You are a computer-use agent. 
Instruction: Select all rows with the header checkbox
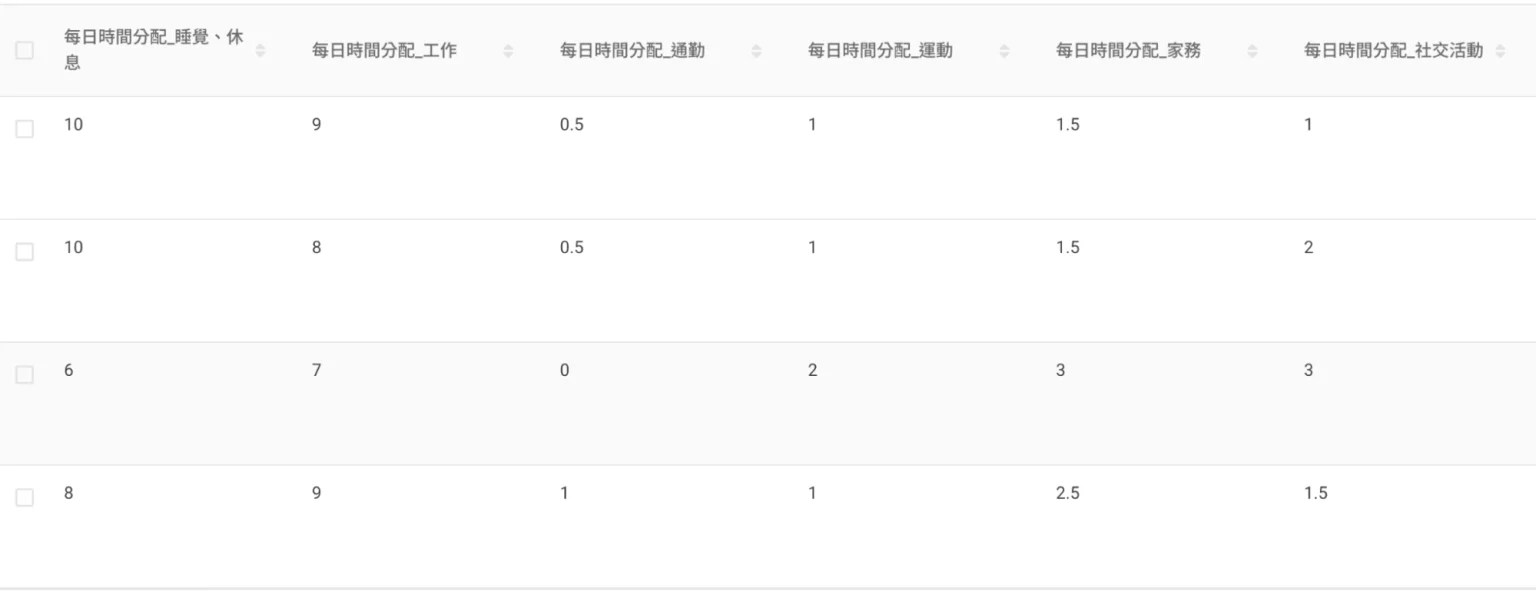pyautogui.click(x=25, y=50)
